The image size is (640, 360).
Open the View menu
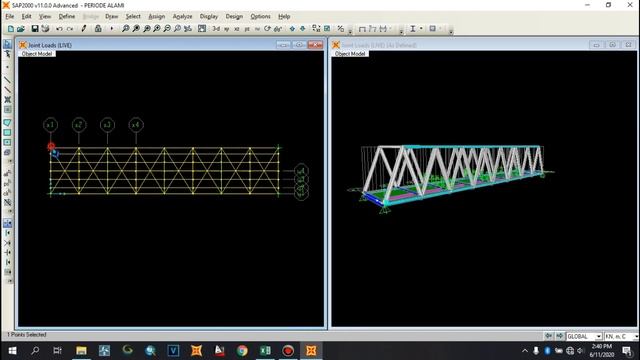(x=45, y=16)
